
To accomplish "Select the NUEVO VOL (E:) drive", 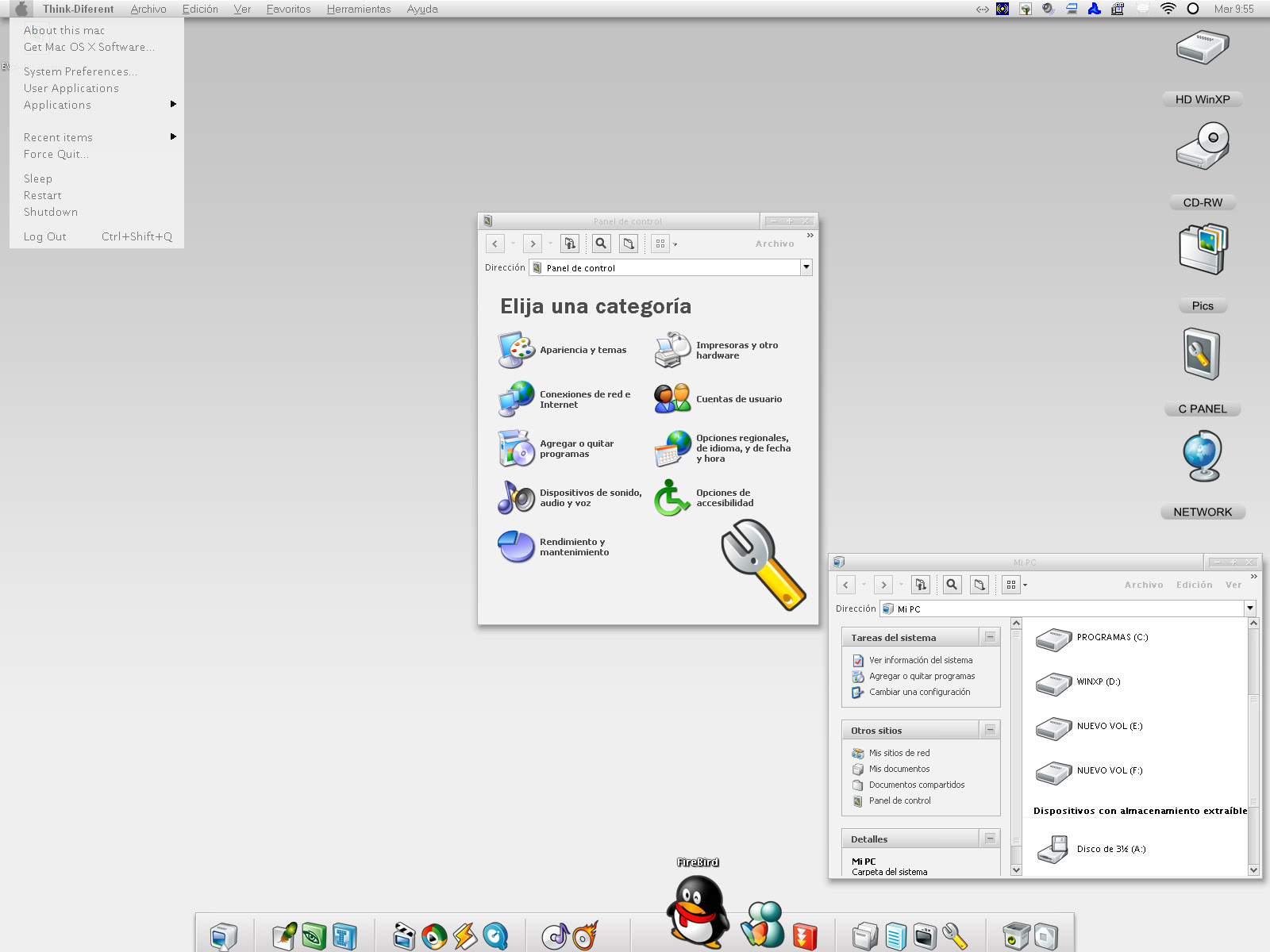I will (x=1089, y=727).
